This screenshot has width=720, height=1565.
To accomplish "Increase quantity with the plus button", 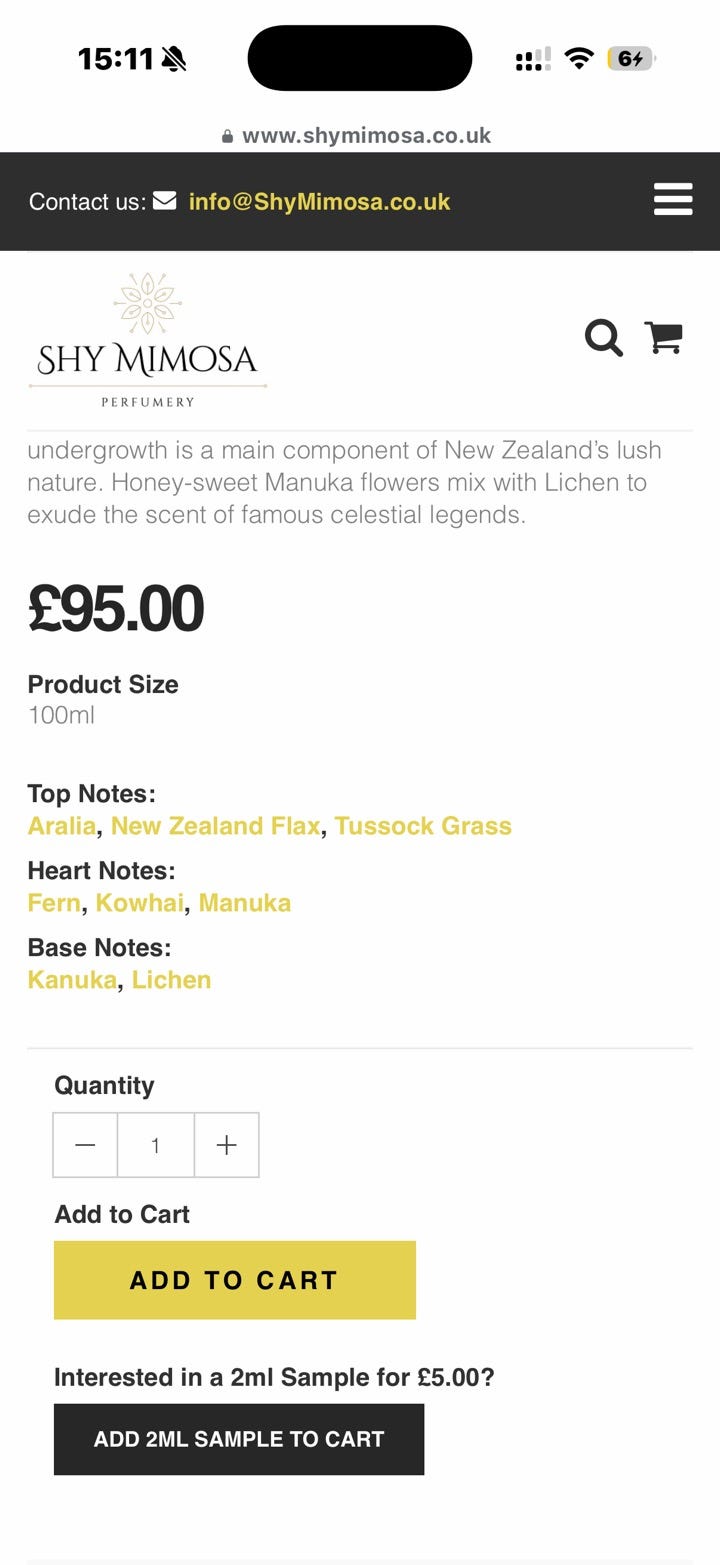I will coord(227,1145).
